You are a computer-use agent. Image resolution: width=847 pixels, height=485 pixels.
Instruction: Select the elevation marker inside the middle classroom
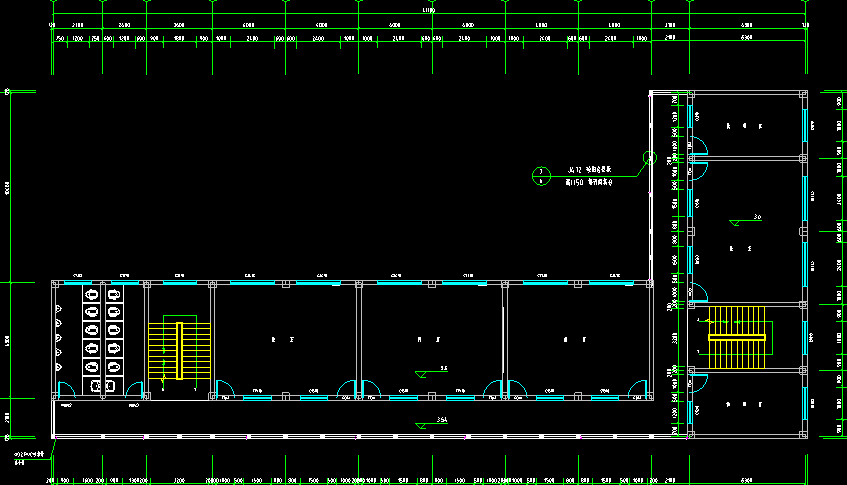[431, 372]
